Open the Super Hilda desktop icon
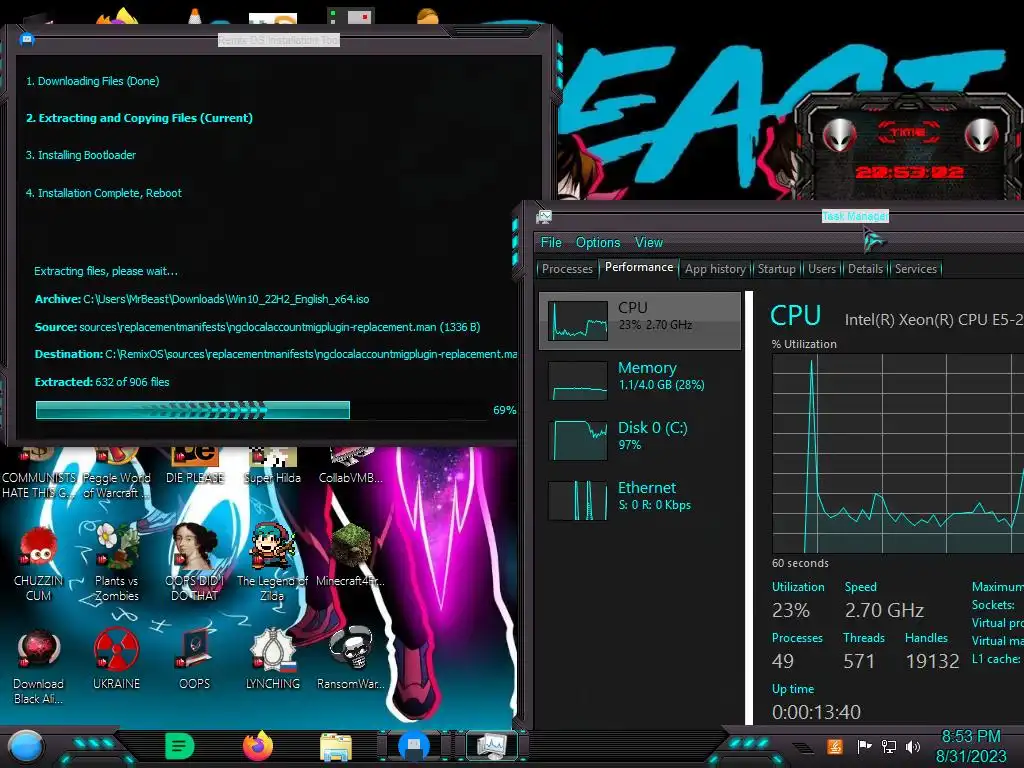 pos(272,466)
